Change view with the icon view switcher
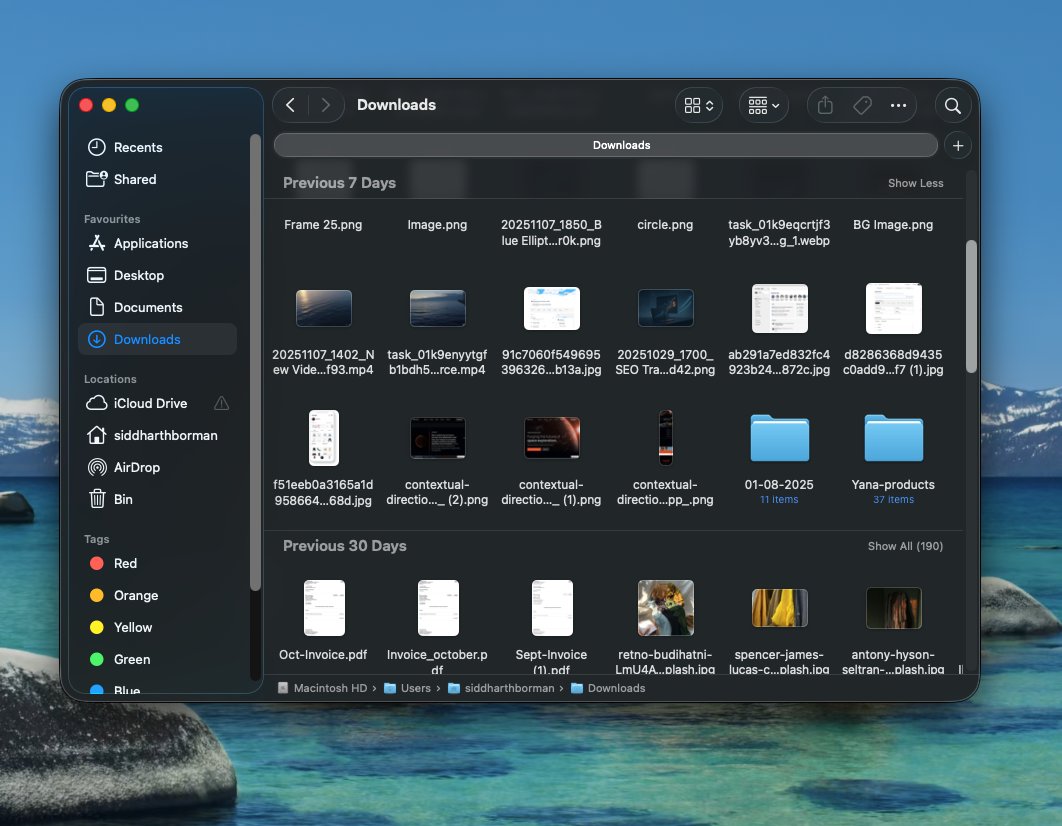The width and height of the screenshot is (1062, 826). coord(698,106)
